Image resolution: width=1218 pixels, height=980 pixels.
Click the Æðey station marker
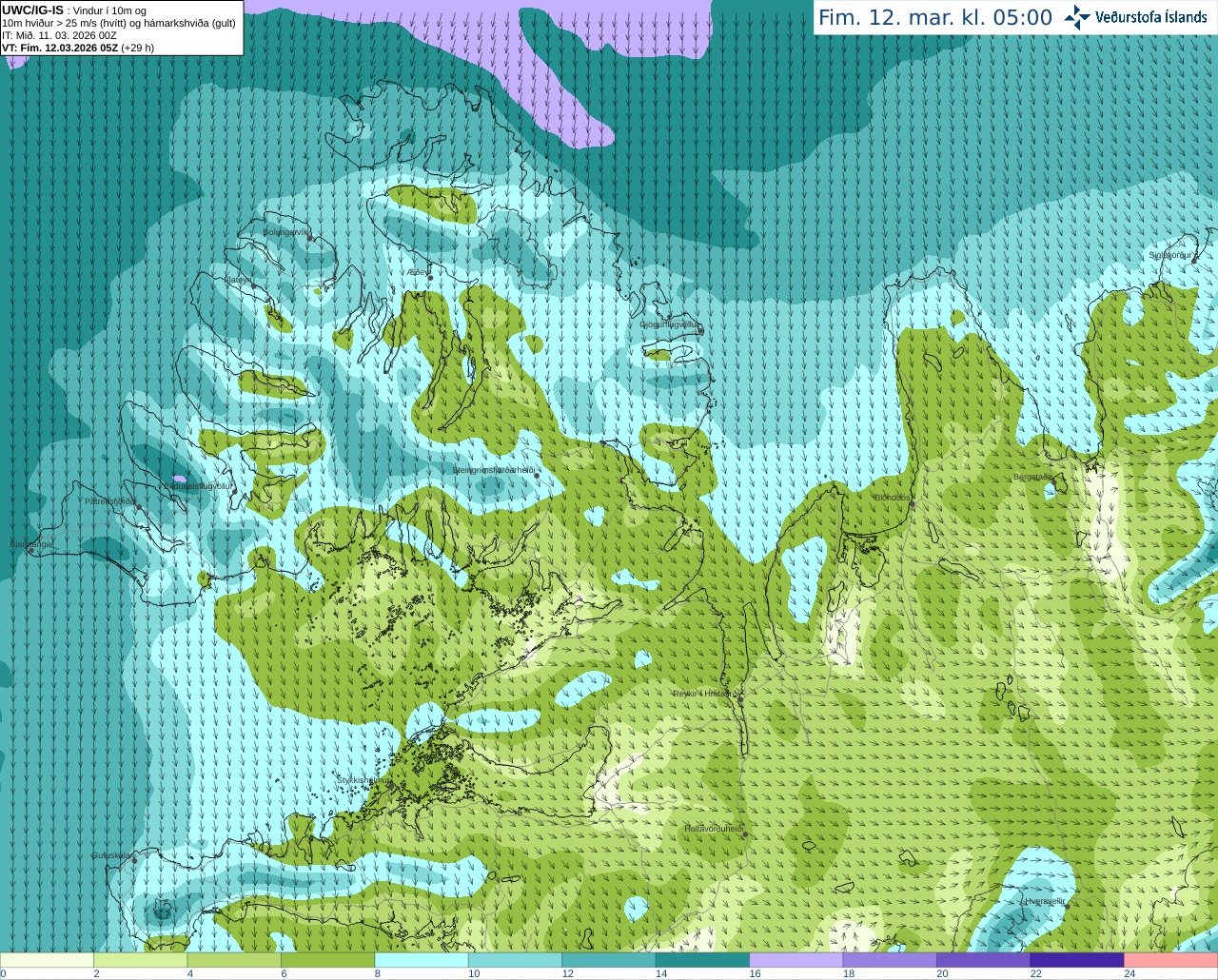430,278
